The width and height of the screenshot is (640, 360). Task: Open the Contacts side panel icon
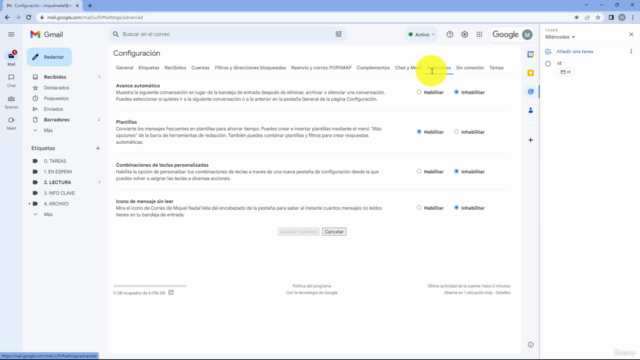530,110
